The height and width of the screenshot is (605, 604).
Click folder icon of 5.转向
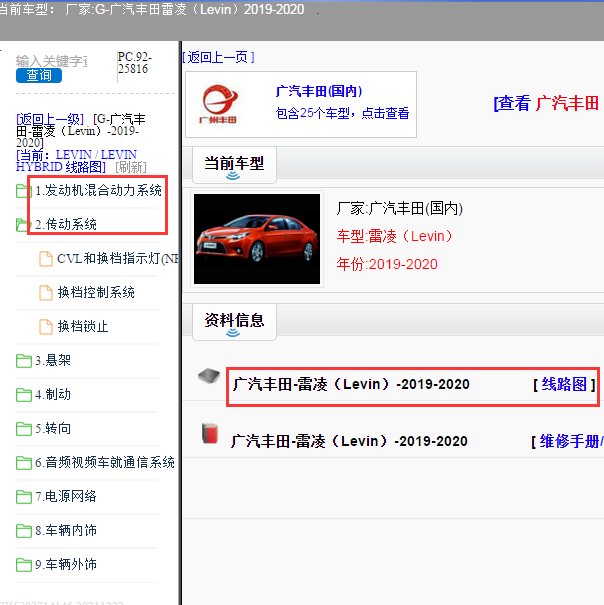24,429
